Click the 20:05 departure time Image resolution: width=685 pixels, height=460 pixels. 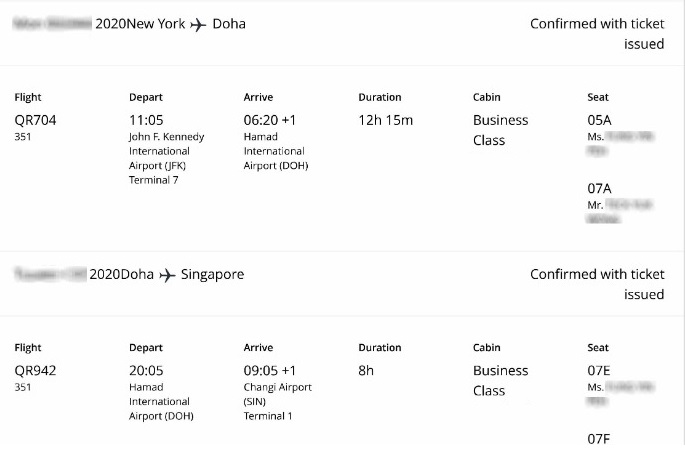coord(146,371)
